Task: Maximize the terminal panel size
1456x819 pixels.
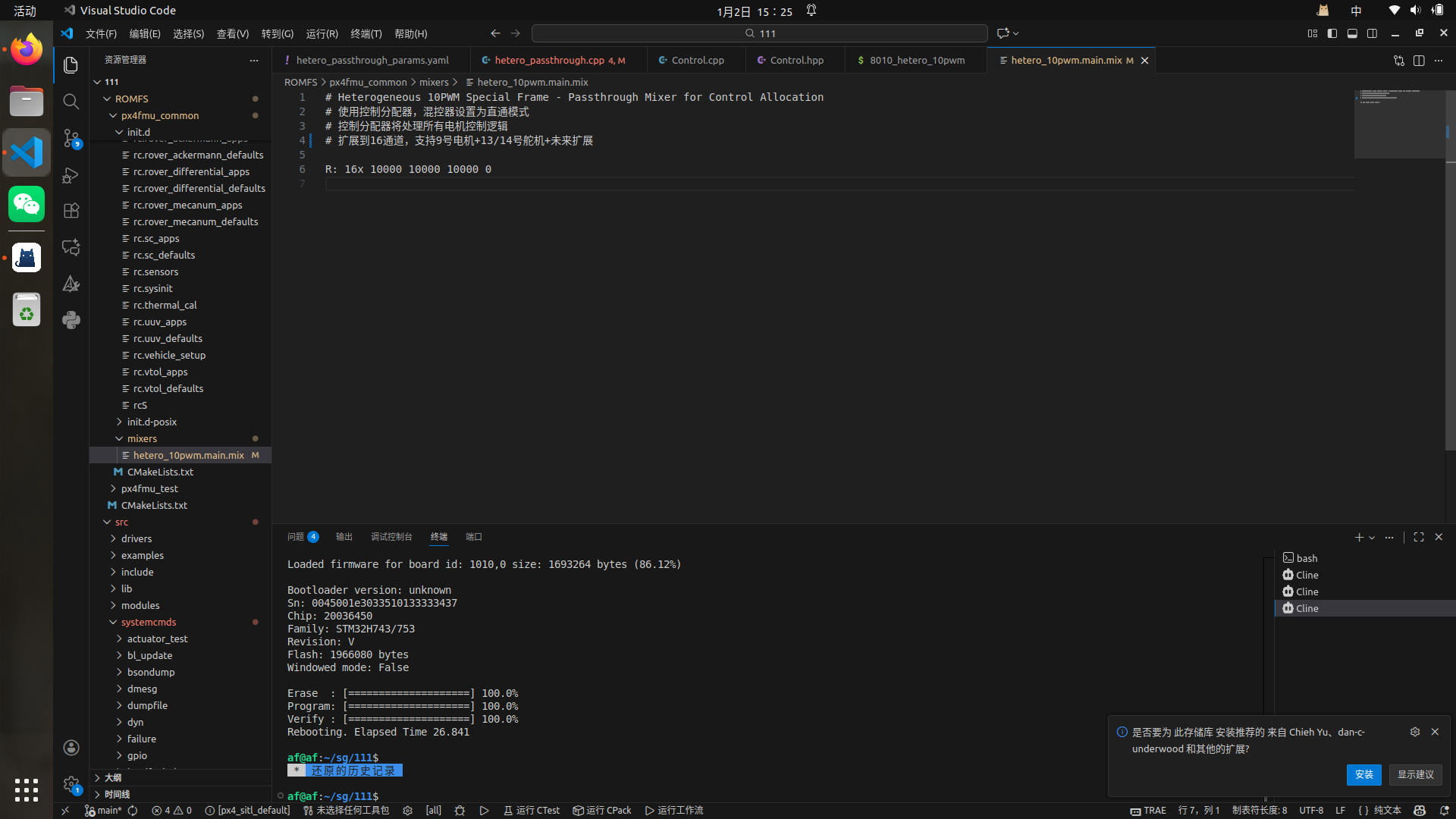Action: [1418, 537]
